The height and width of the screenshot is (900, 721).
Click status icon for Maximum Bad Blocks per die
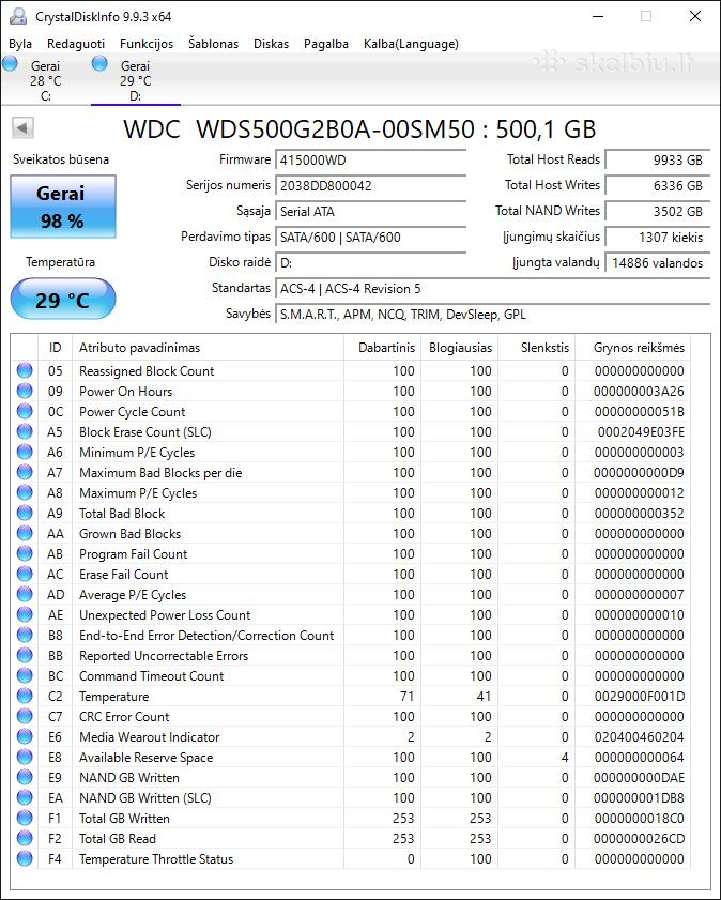[25, 472]
